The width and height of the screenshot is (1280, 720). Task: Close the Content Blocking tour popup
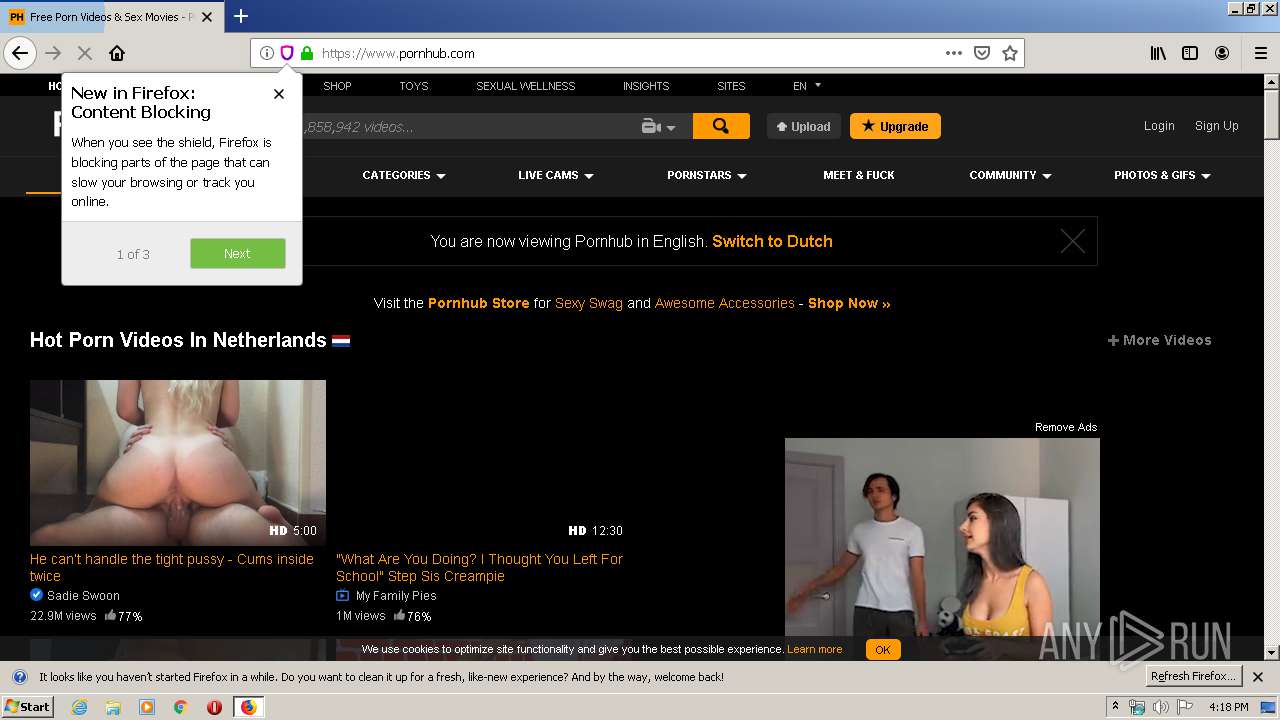point(279,94)
